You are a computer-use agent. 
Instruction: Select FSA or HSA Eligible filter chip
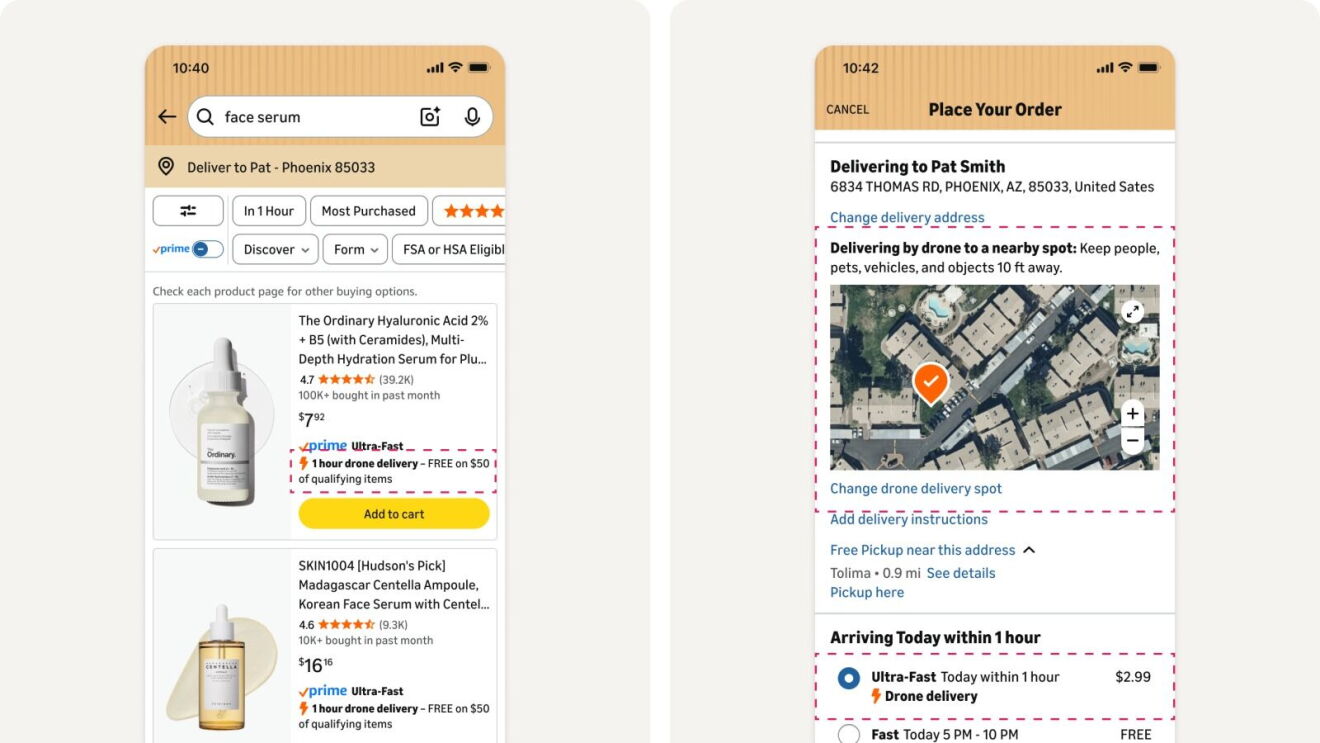pos(449,249)
